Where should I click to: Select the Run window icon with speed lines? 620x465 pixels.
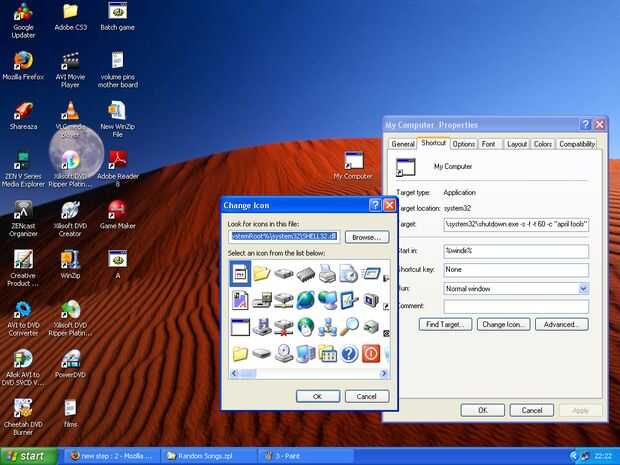(x=371, y=273)
